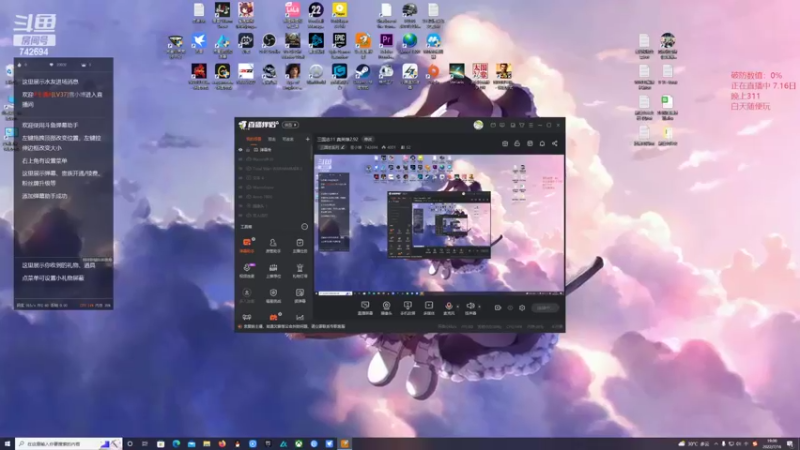Toggle the lock icon of the active 屏幕 source

(248, 150)
